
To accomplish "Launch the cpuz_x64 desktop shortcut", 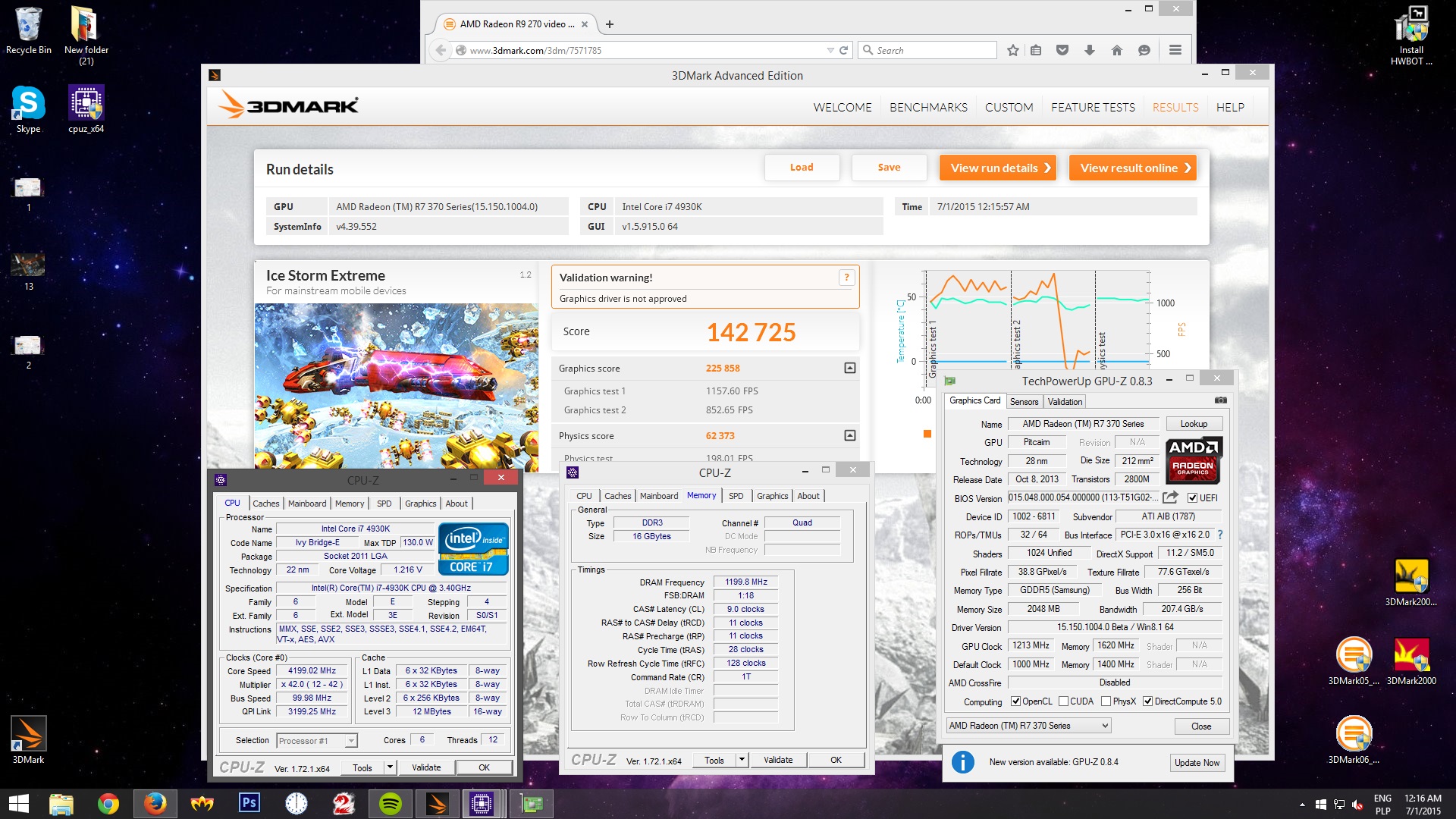I will [x=86, y=110].
